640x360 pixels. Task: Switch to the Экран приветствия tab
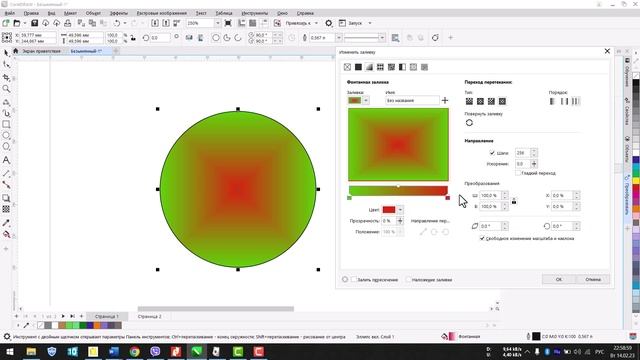pyautogui.click(x=41, y=51)
